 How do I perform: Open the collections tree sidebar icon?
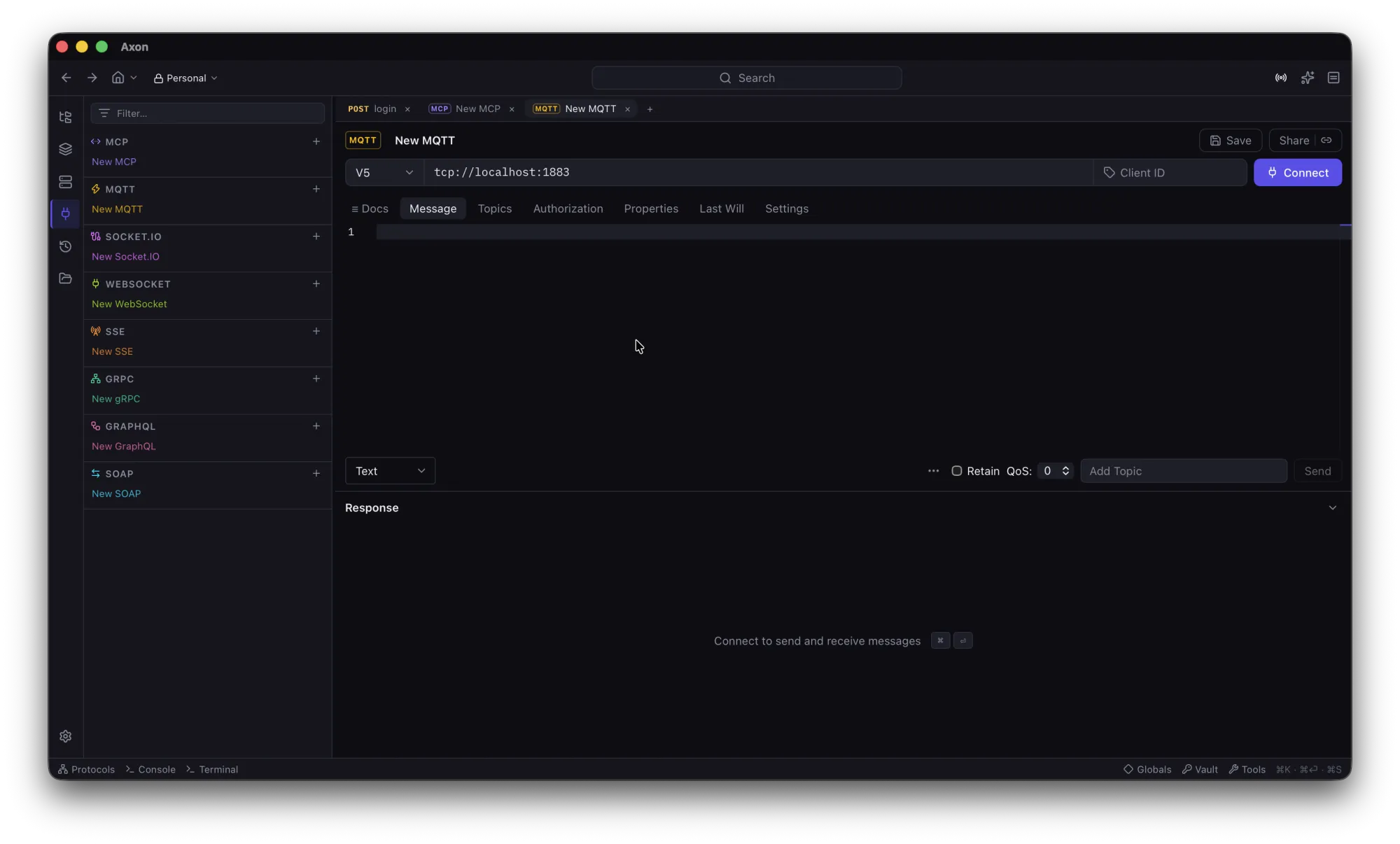(x=65, y=117)
